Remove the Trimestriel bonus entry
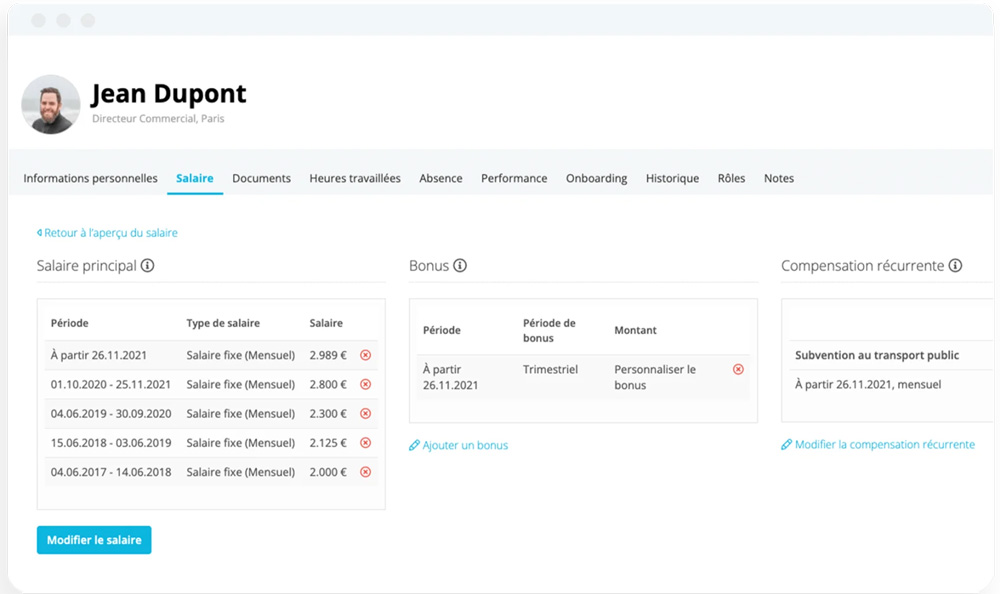Image resolution: width=1000 pixels, height=594 pixels. point(738,369)
